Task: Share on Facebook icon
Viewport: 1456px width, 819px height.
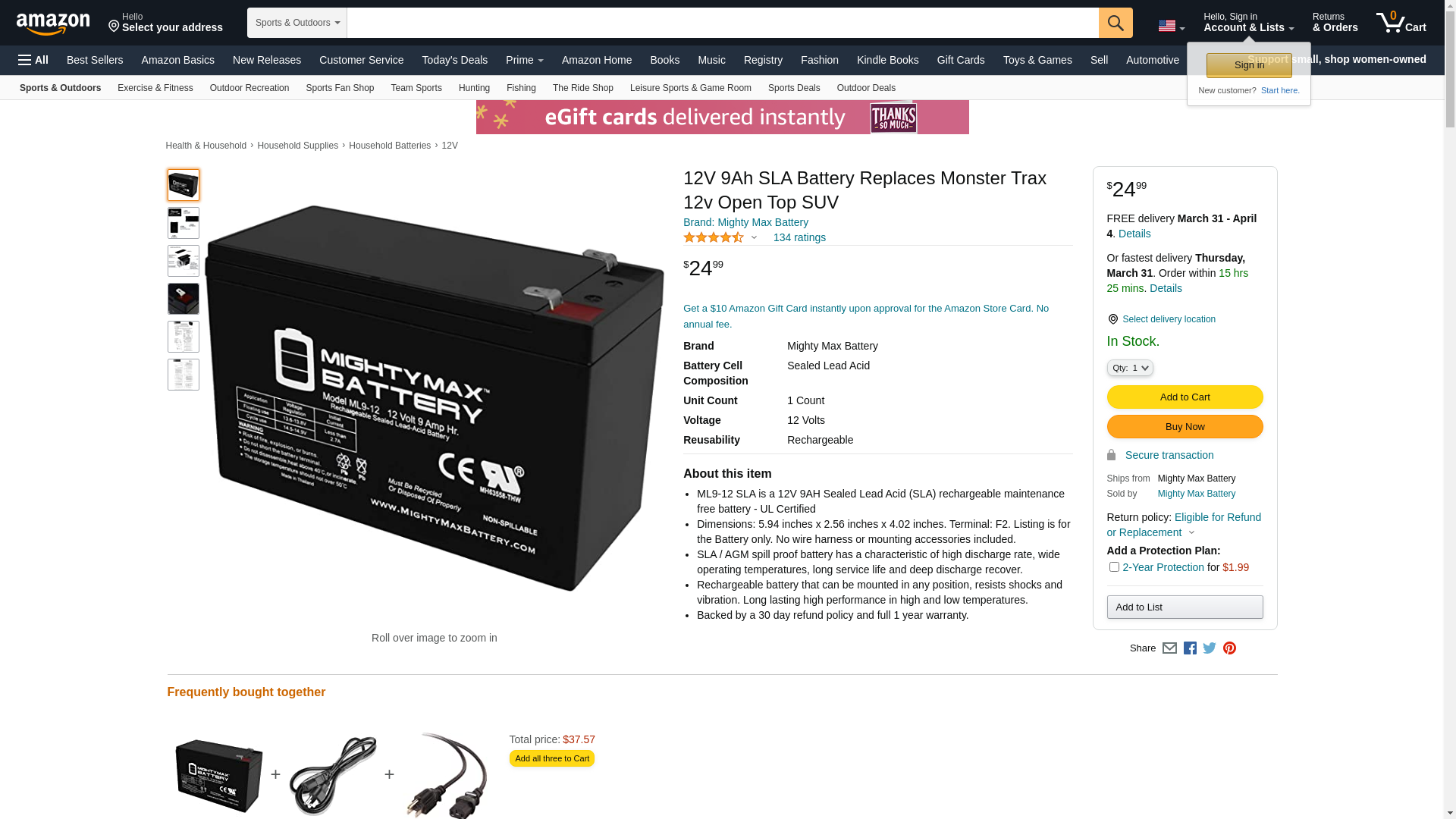Action: coord(1190,648)
